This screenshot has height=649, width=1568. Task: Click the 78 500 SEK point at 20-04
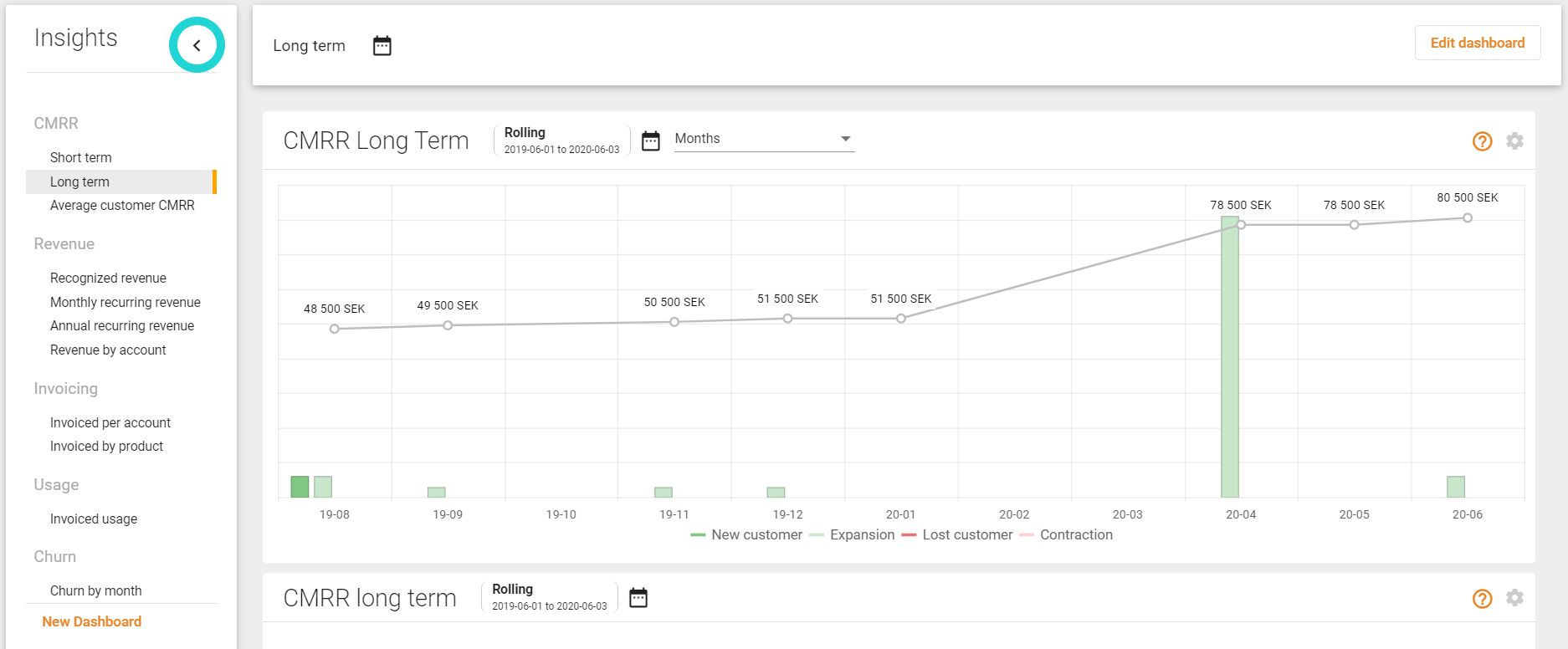point(1241,224)
